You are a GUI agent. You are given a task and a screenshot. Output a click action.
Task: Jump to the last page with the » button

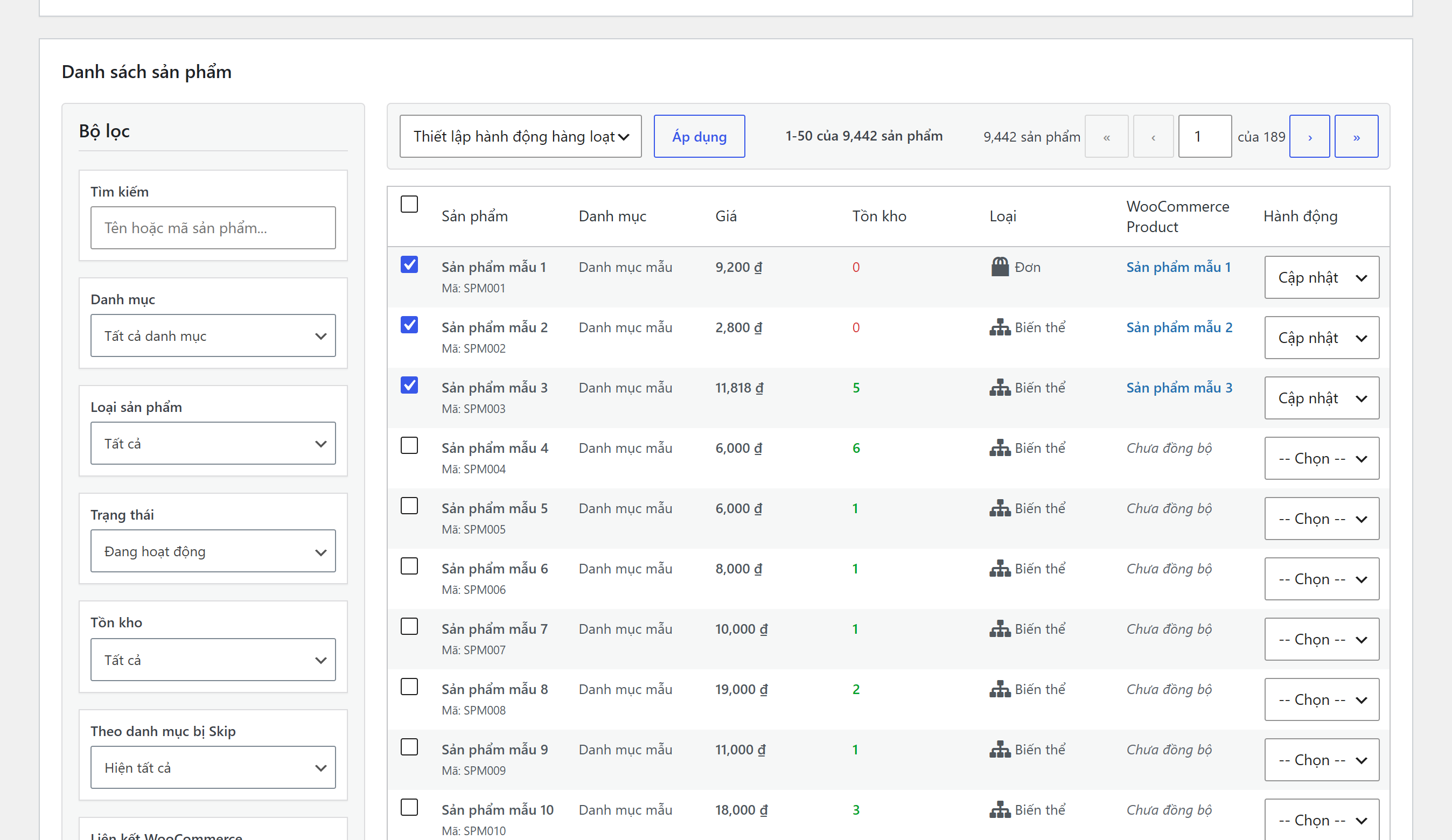point(1357,137)
